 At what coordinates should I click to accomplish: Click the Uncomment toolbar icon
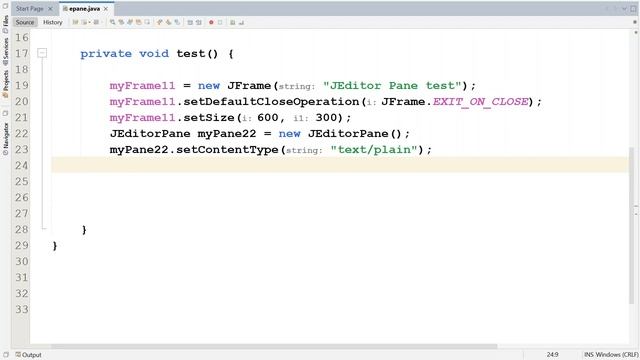pyautogui.click(x=241, y=22)
